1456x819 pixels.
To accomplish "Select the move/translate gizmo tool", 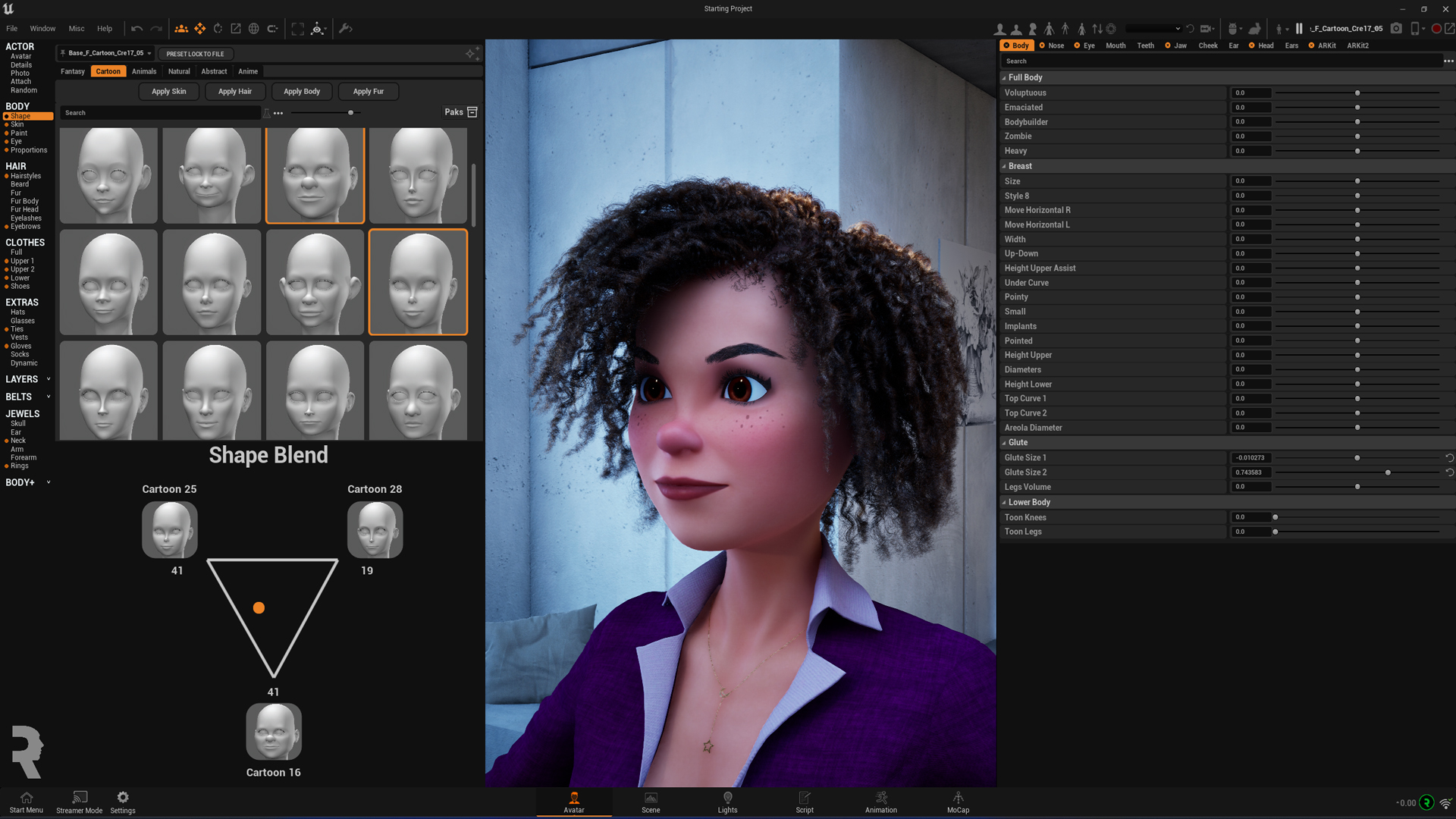I will coord(200,29).
